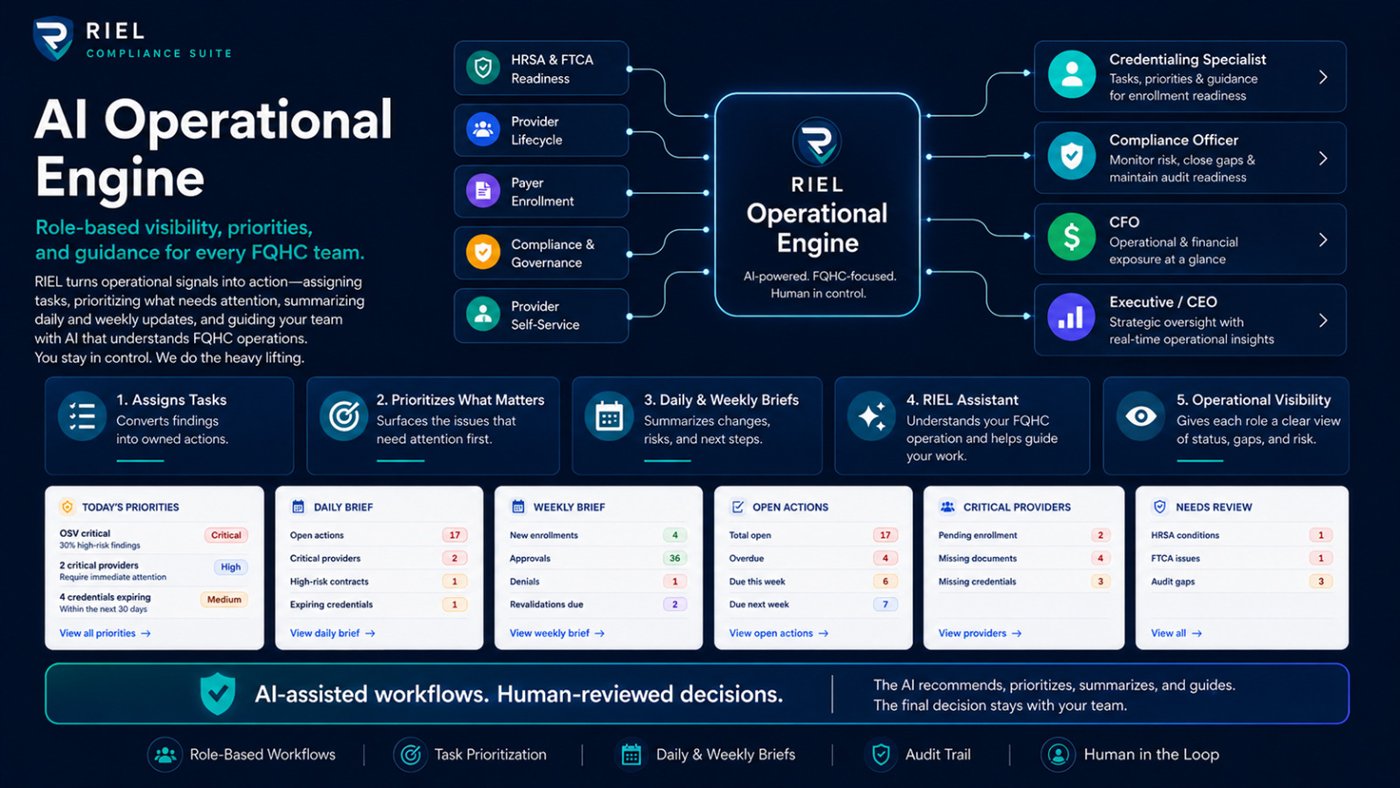Click the Daily & Weekly Briefs calendar icon
The height and width of the screenshot is (788, 1400).
click(x=609, y=417)
